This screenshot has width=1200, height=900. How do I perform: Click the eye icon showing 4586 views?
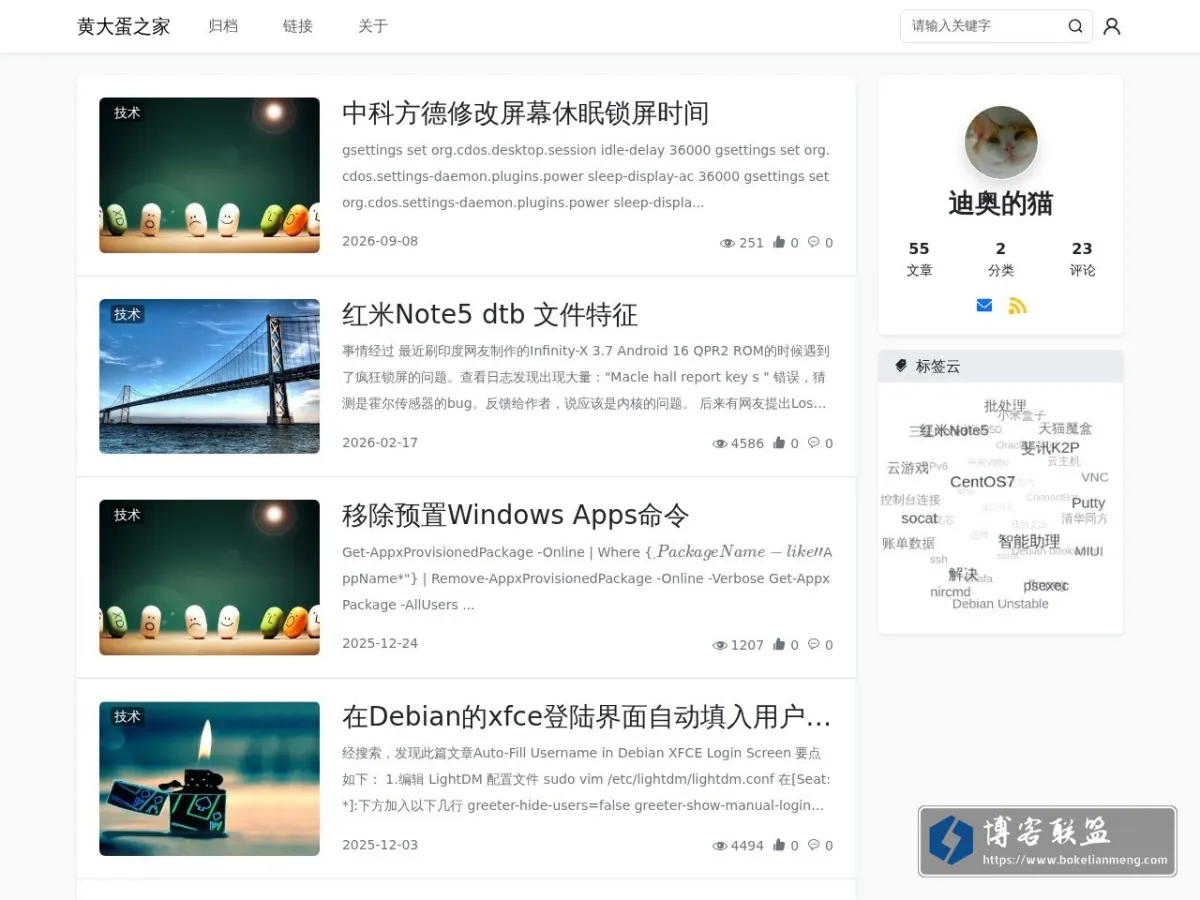[719, 444]
